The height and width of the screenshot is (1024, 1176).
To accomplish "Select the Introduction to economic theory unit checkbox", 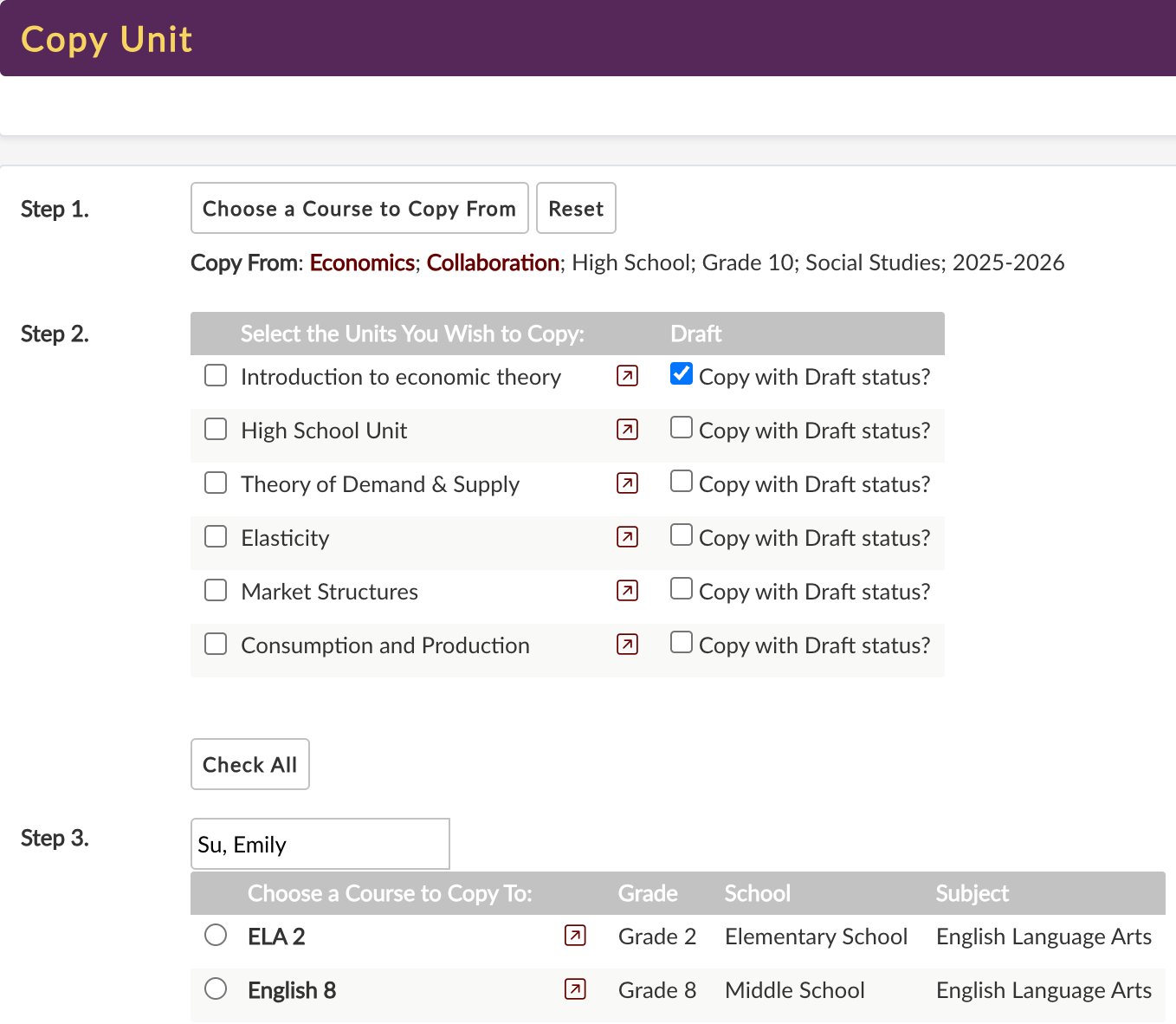I will (216, 375).
